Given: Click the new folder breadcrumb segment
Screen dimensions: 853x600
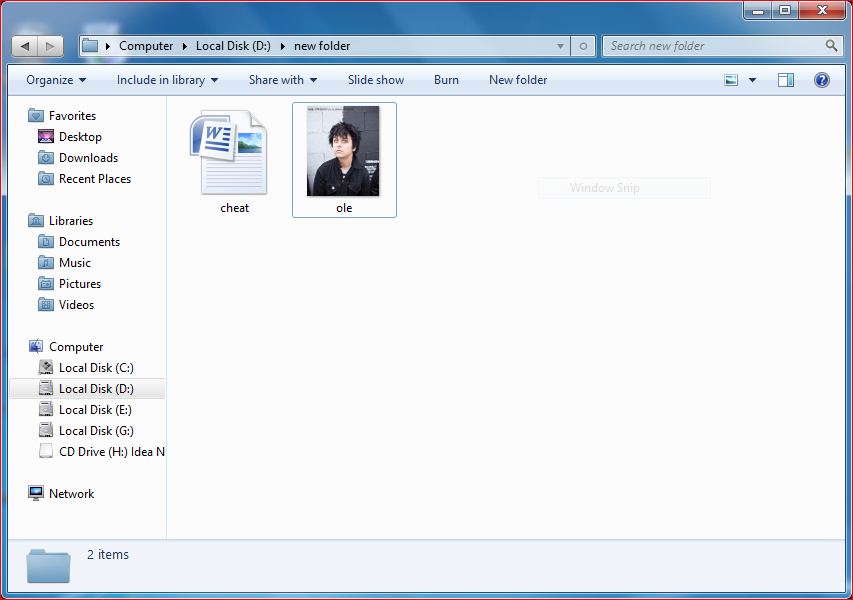Looking at the screenshot, I should pyautogui.click(x=322, y=46).
